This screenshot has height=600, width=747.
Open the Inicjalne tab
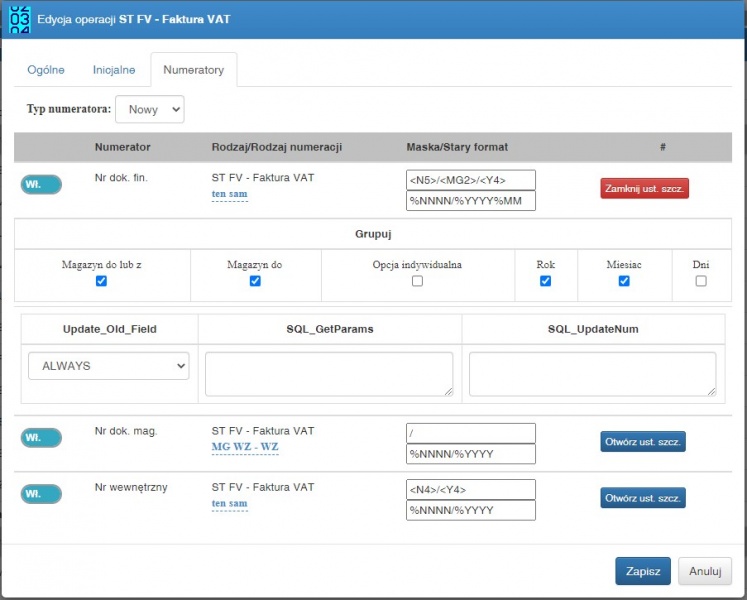click(114, 70)
